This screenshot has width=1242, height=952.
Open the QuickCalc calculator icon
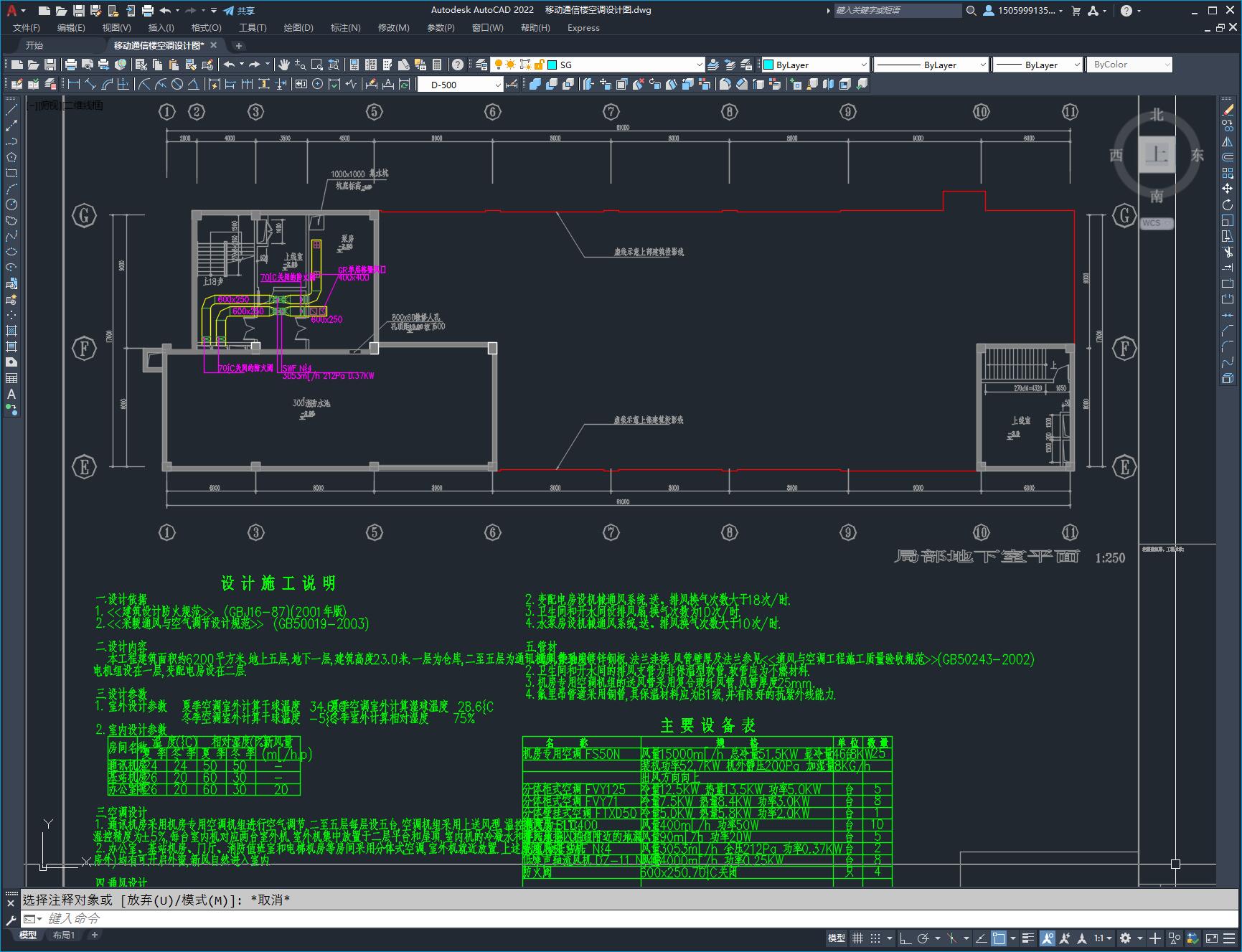(x=437, y=65)
